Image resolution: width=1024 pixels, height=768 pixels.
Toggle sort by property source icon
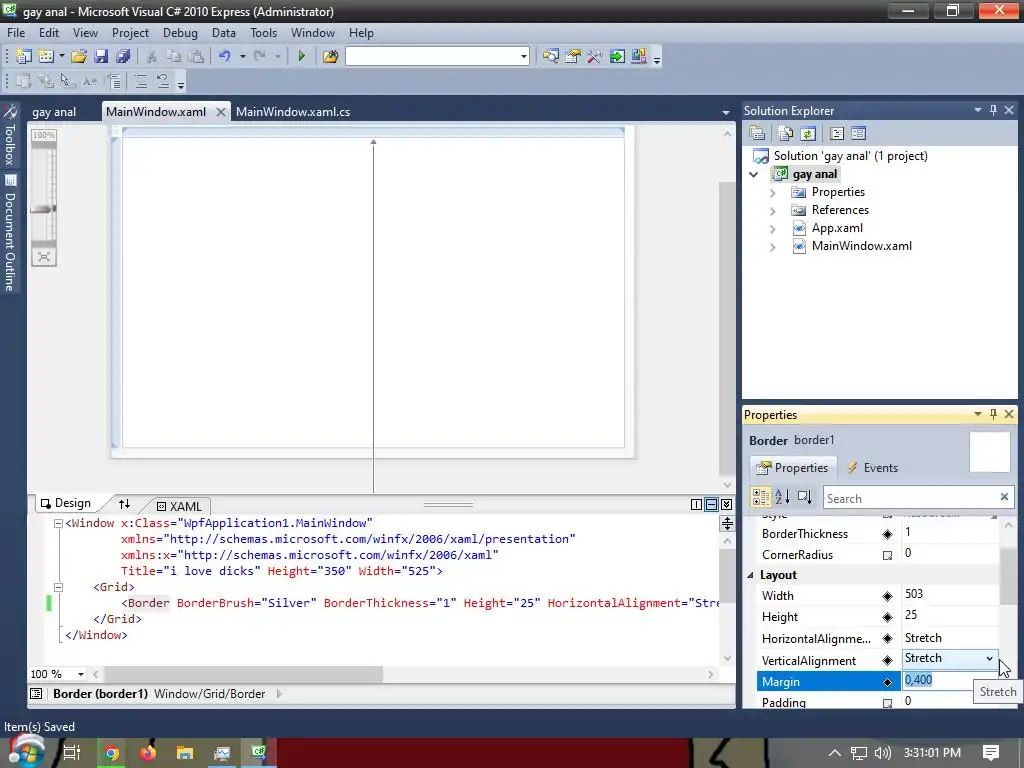click(x=805, y=497)
